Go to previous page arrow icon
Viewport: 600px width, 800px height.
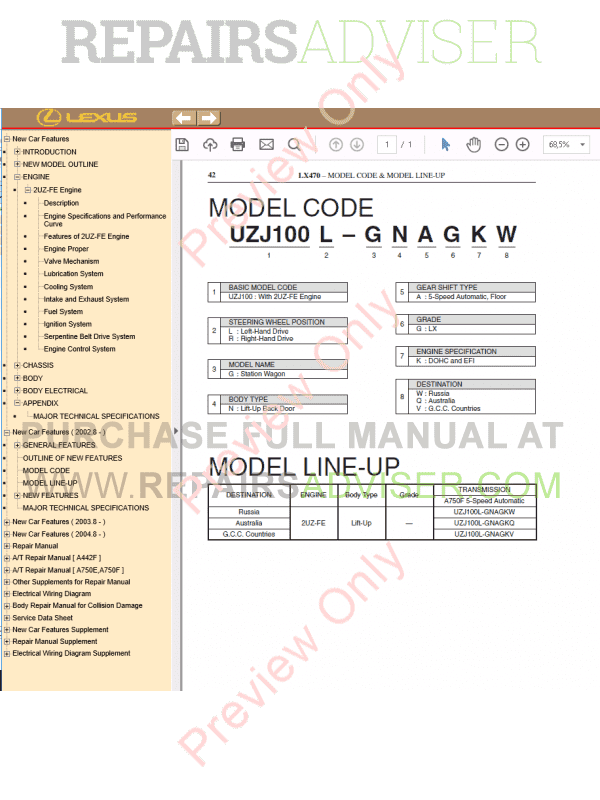336,144
